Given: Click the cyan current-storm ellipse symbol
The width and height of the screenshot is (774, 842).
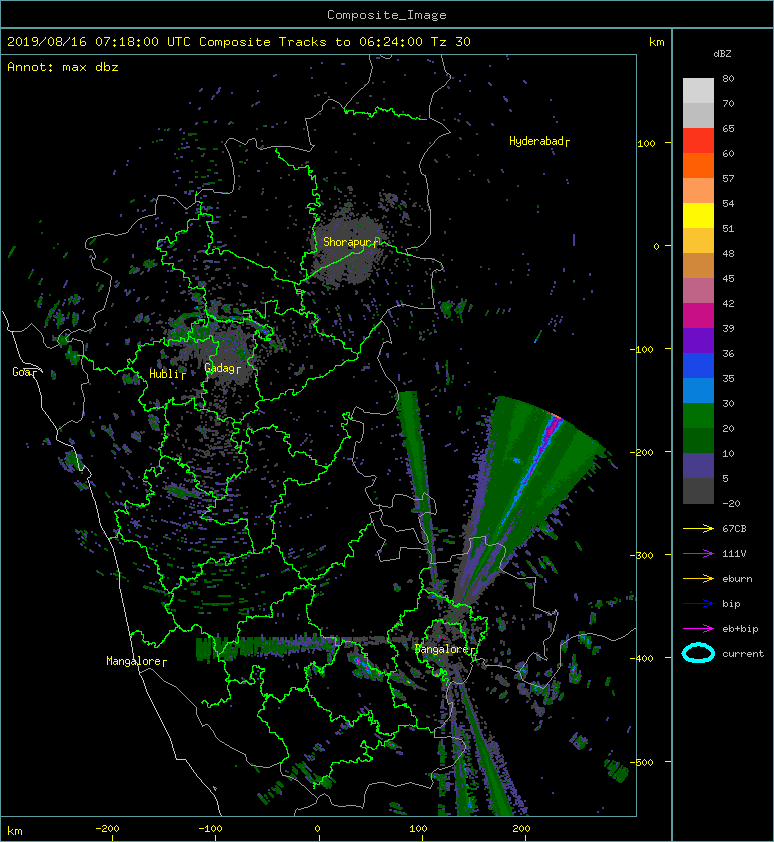Looking at the screenshot, I should pyautogui.click(x=698, y=654).
